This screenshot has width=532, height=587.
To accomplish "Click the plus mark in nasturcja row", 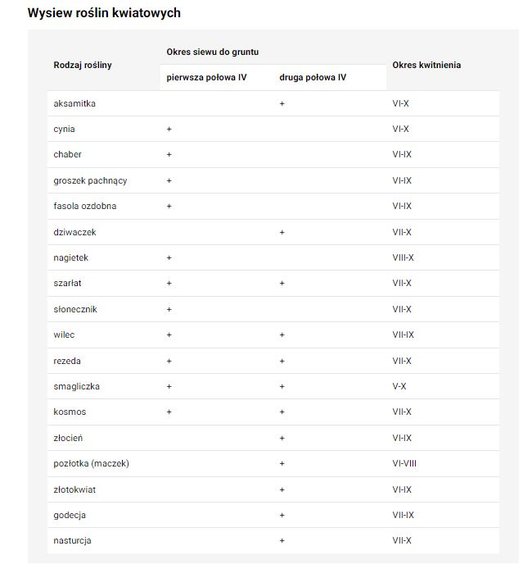I will click(282, 541).
